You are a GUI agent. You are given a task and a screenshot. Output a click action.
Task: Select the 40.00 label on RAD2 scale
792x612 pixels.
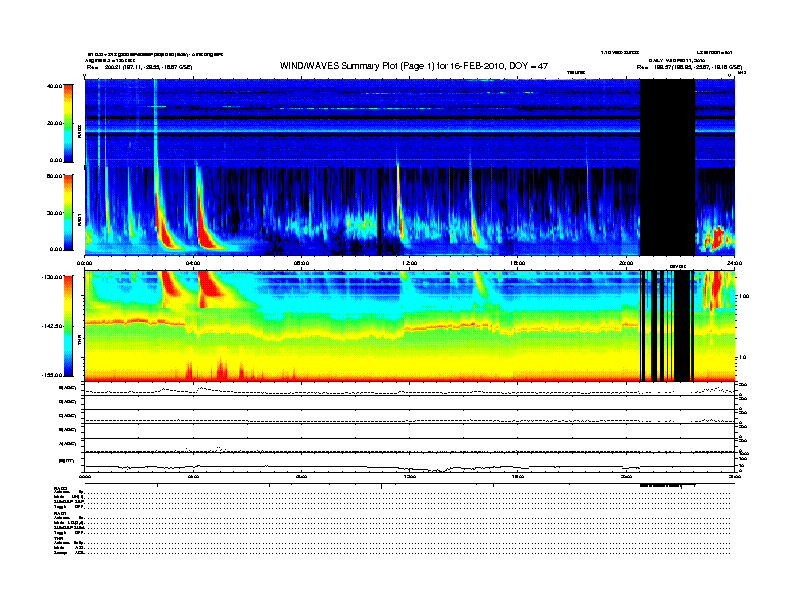54,86
